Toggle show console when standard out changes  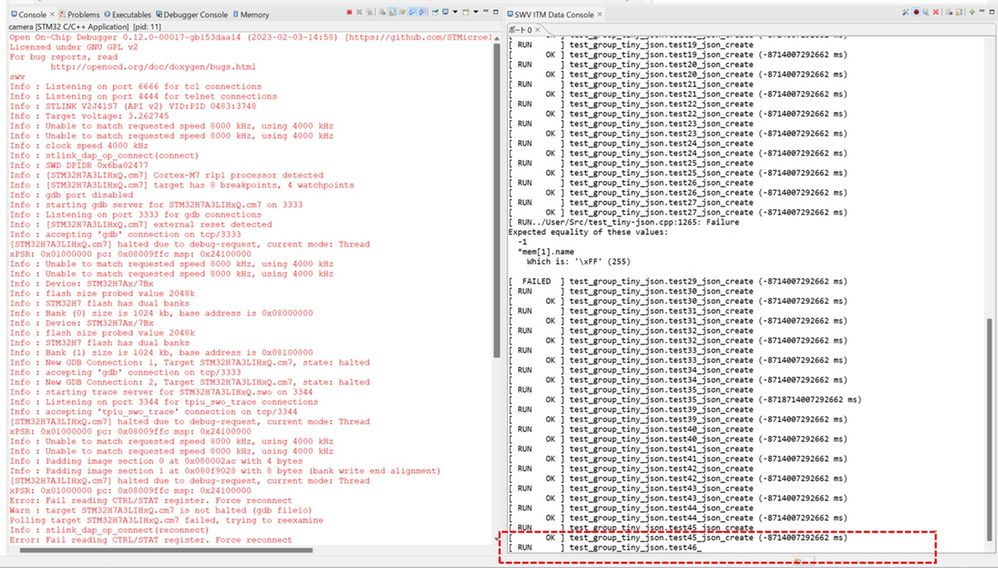coord(412,12)
